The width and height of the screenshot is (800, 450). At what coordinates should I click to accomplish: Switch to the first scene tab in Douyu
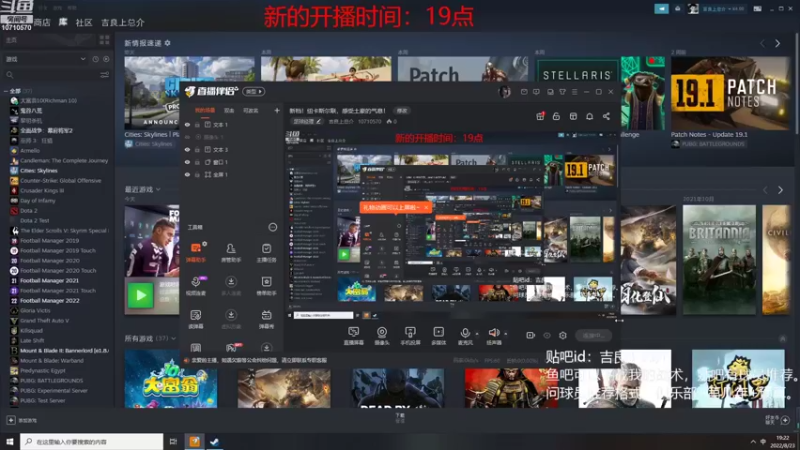(205, 110)
